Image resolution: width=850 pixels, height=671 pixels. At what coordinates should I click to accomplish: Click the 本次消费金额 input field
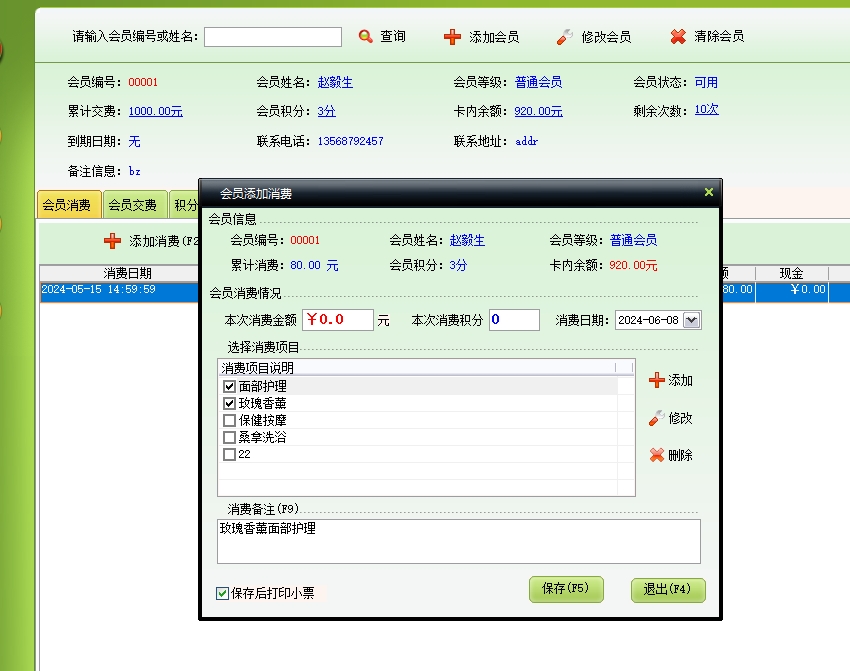point(337,320)
